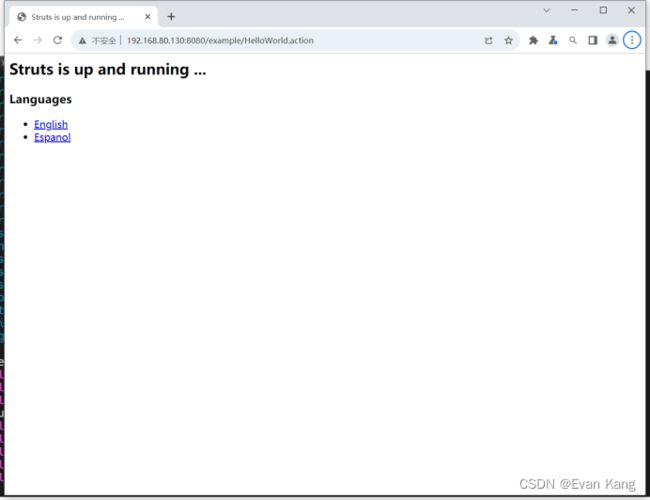Close the 'Struts is up and running' tab
This screenshot has width=650, height=500.
coord(148,17)
